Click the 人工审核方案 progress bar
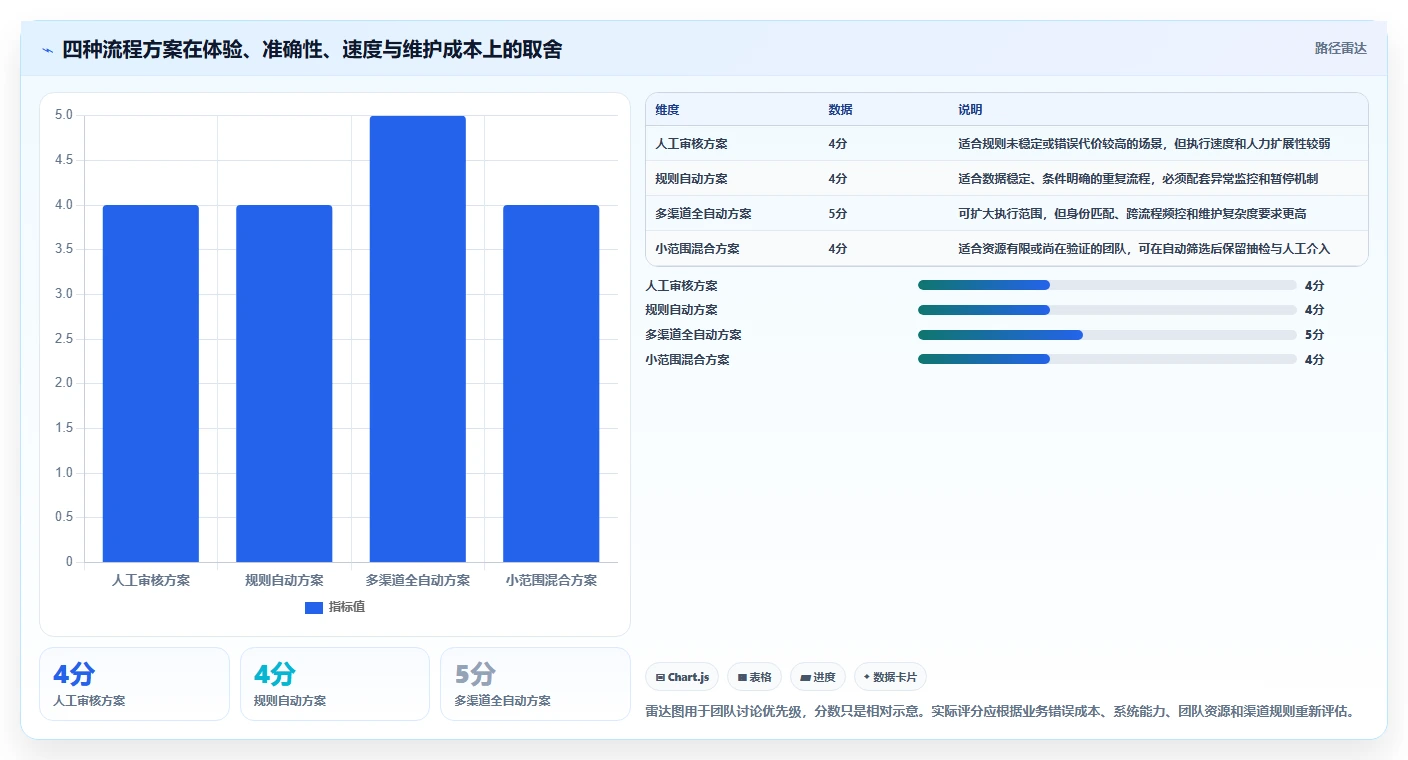Image resolution: width=1408 pixels, height=760 pixels. [x=1107, y=285]
